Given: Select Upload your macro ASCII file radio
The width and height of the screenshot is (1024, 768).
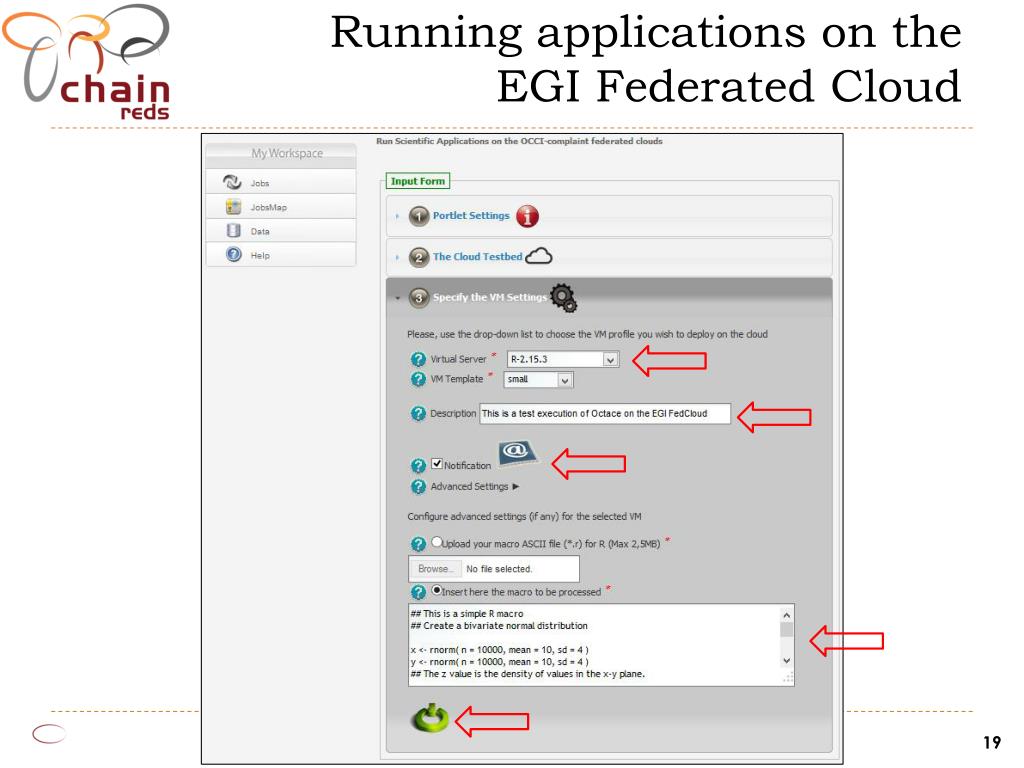Looking at the screenshot, I should click(437, 542).
